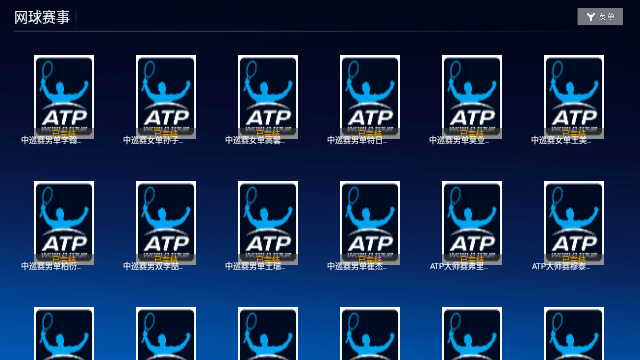Select ATP poster for 中巡赛男双李喆 match

tap(166, 223)
